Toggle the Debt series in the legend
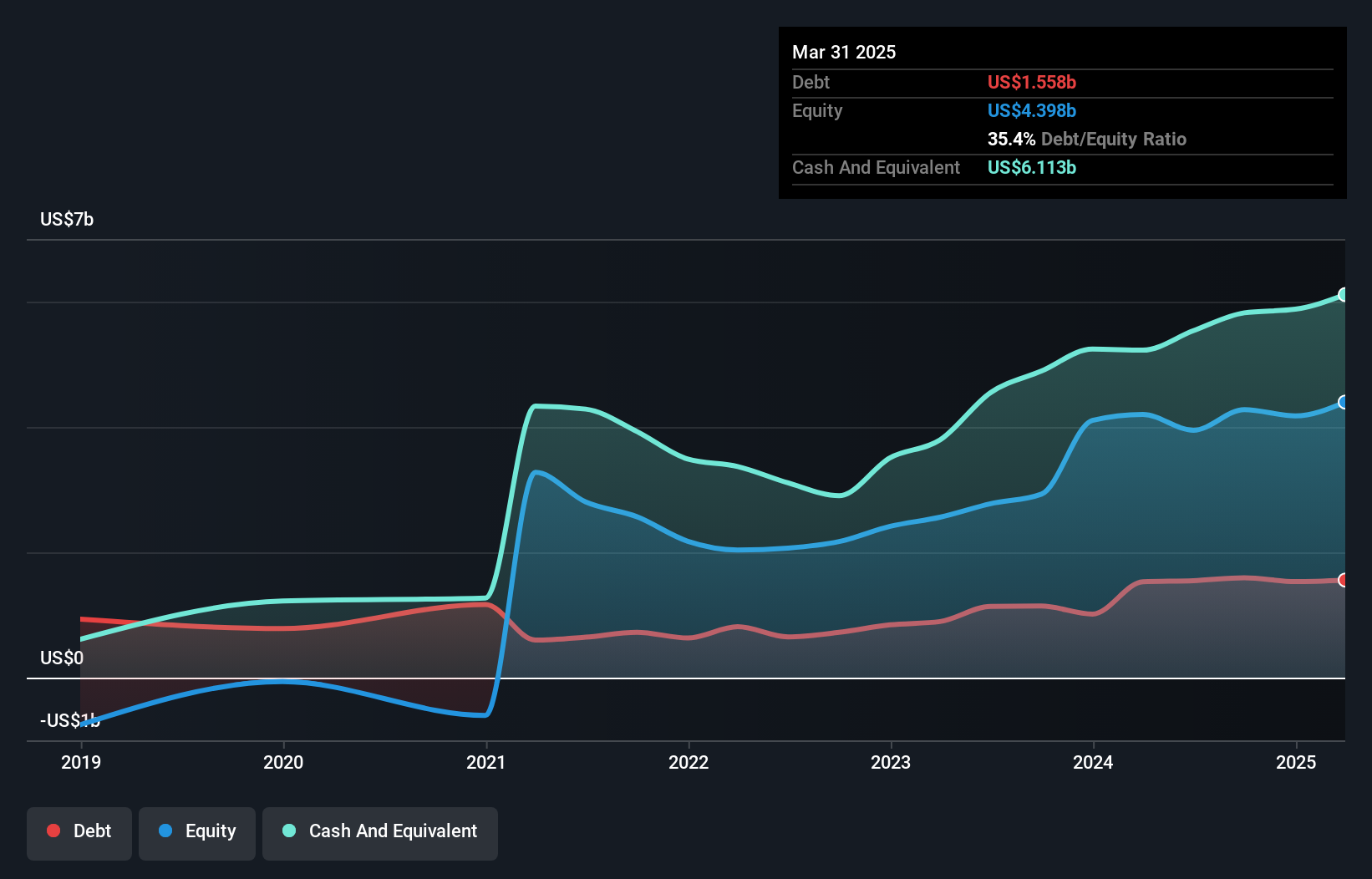 point(79,831)
